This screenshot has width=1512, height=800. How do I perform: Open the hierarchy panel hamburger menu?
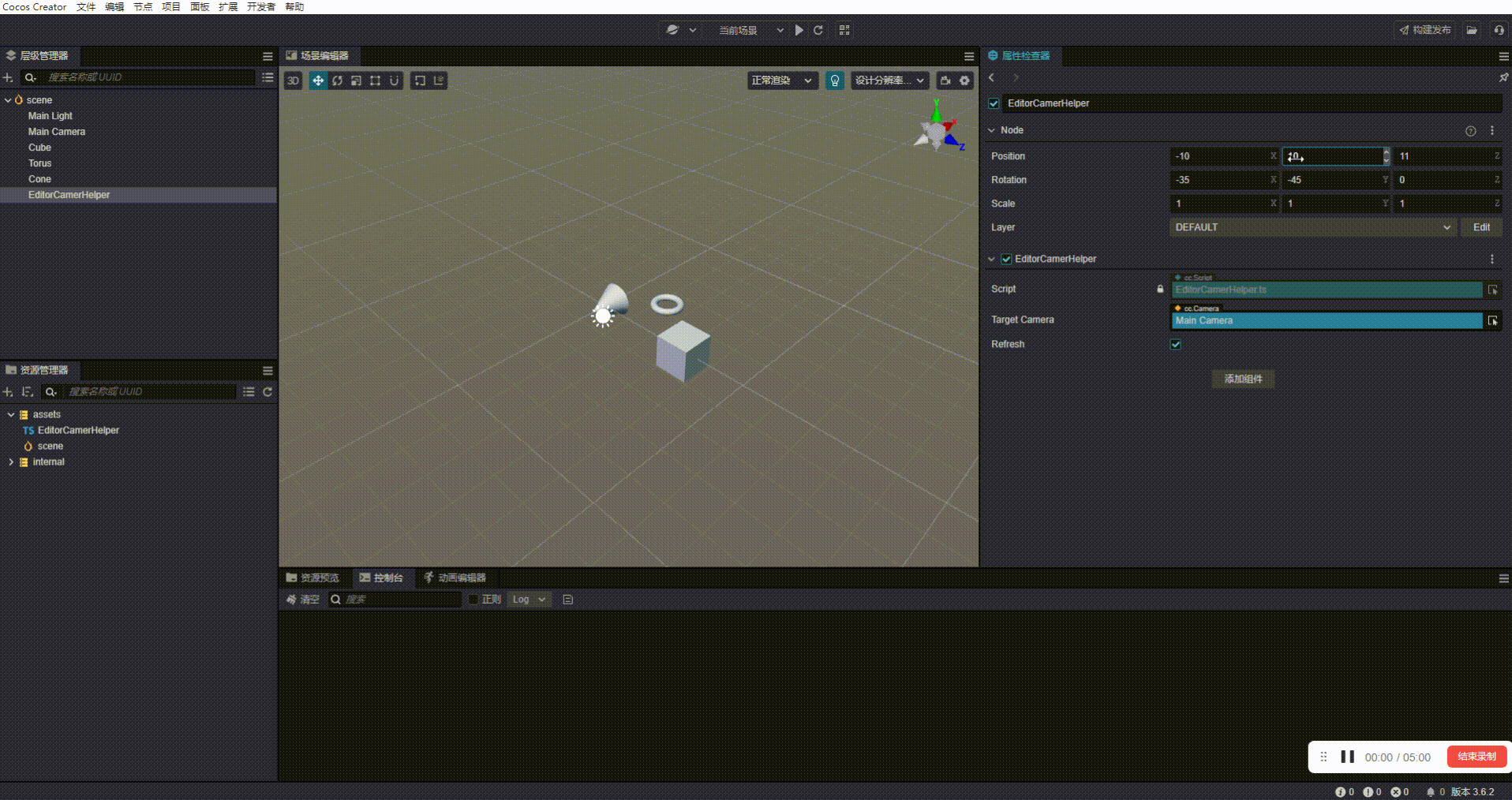coord(268,56)
